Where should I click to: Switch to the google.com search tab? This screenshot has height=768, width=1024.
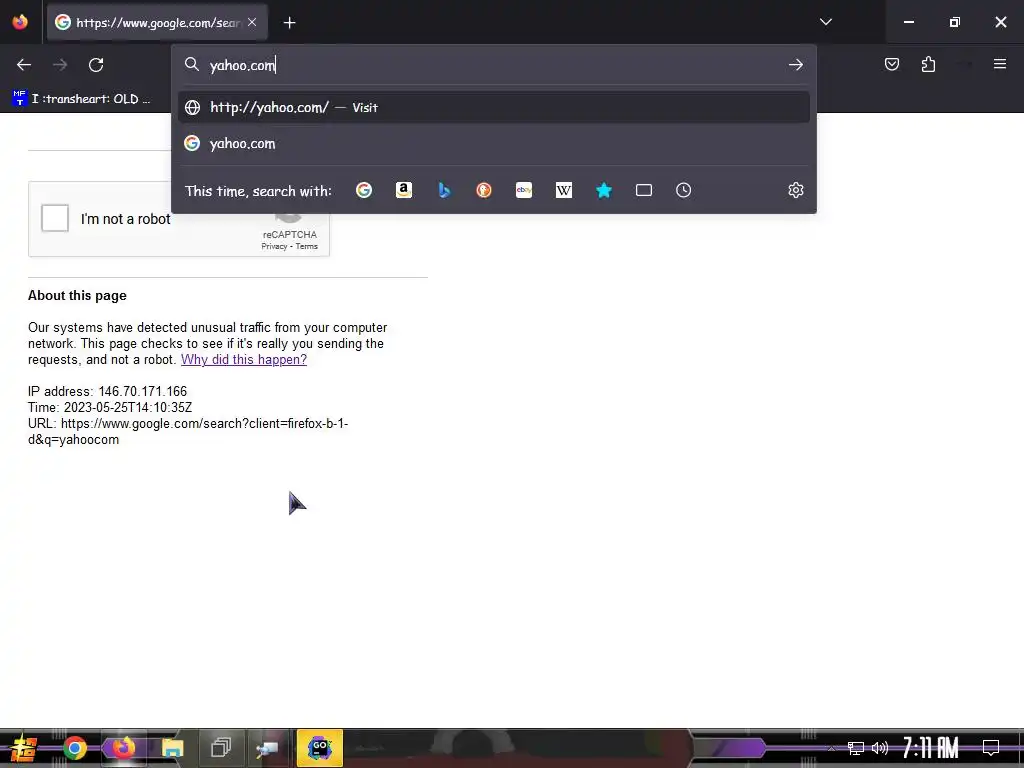[157, 23]
